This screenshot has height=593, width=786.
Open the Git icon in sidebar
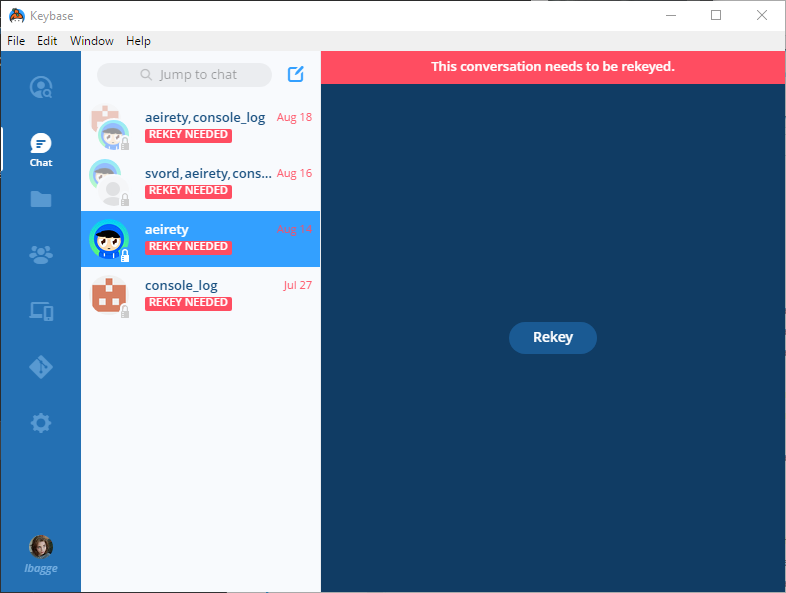41,367
